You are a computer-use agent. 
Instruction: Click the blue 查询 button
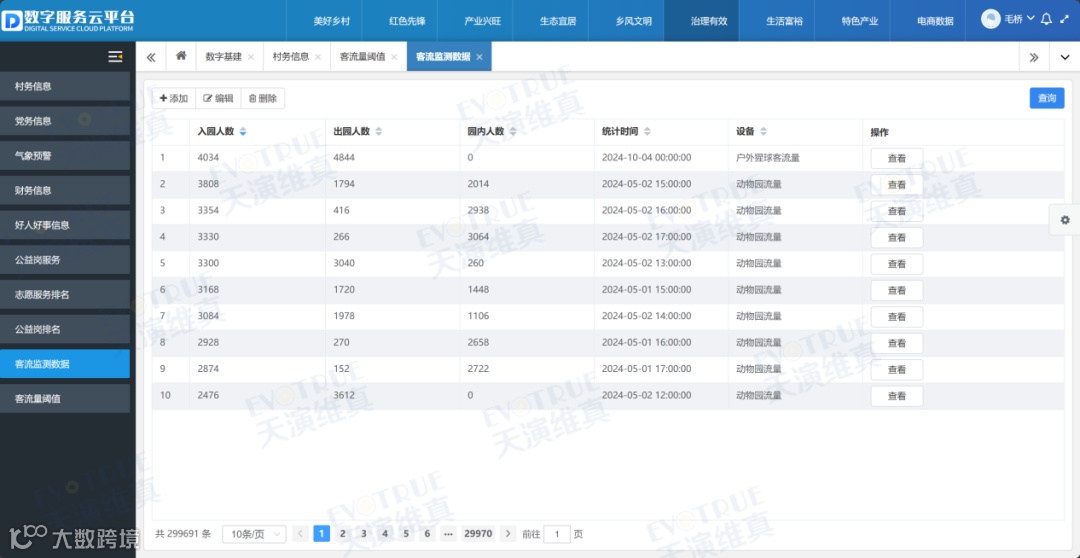coord(1047,99)
